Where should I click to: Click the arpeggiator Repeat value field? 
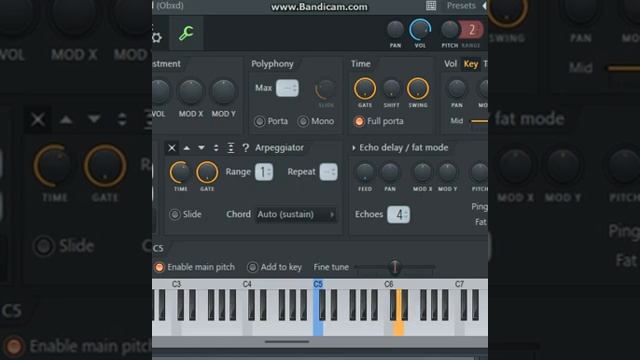click(328, 172)
